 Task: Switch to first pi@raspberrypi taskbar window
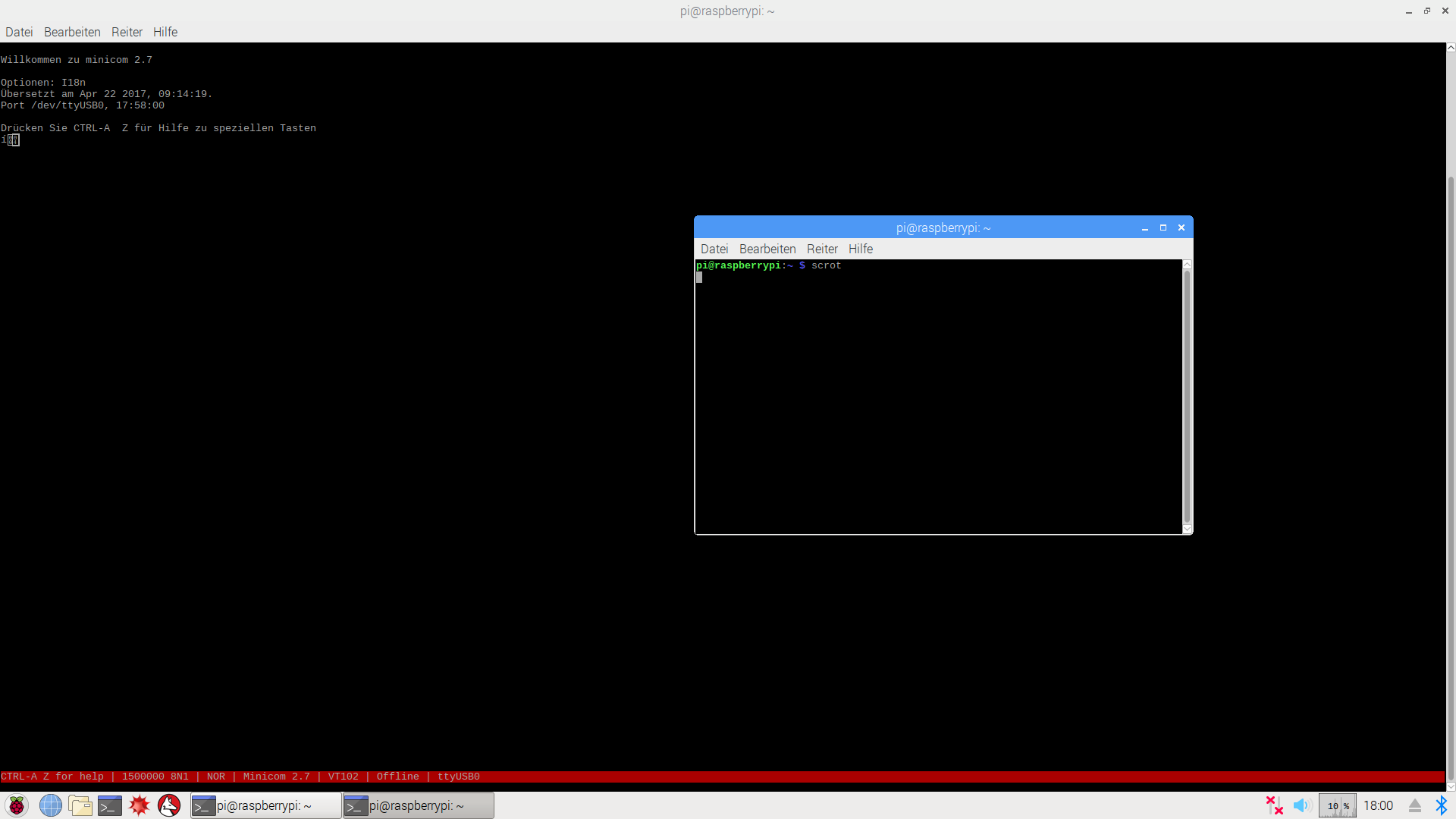(x=265, y=805)
